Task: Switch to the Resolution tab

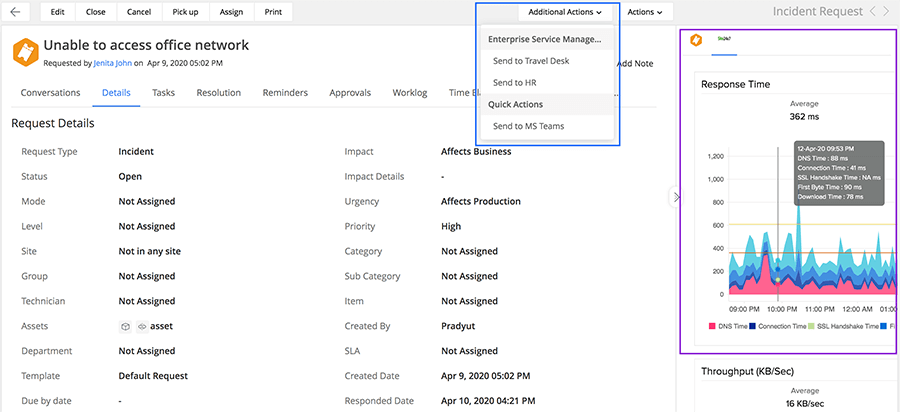Action: 218,93
